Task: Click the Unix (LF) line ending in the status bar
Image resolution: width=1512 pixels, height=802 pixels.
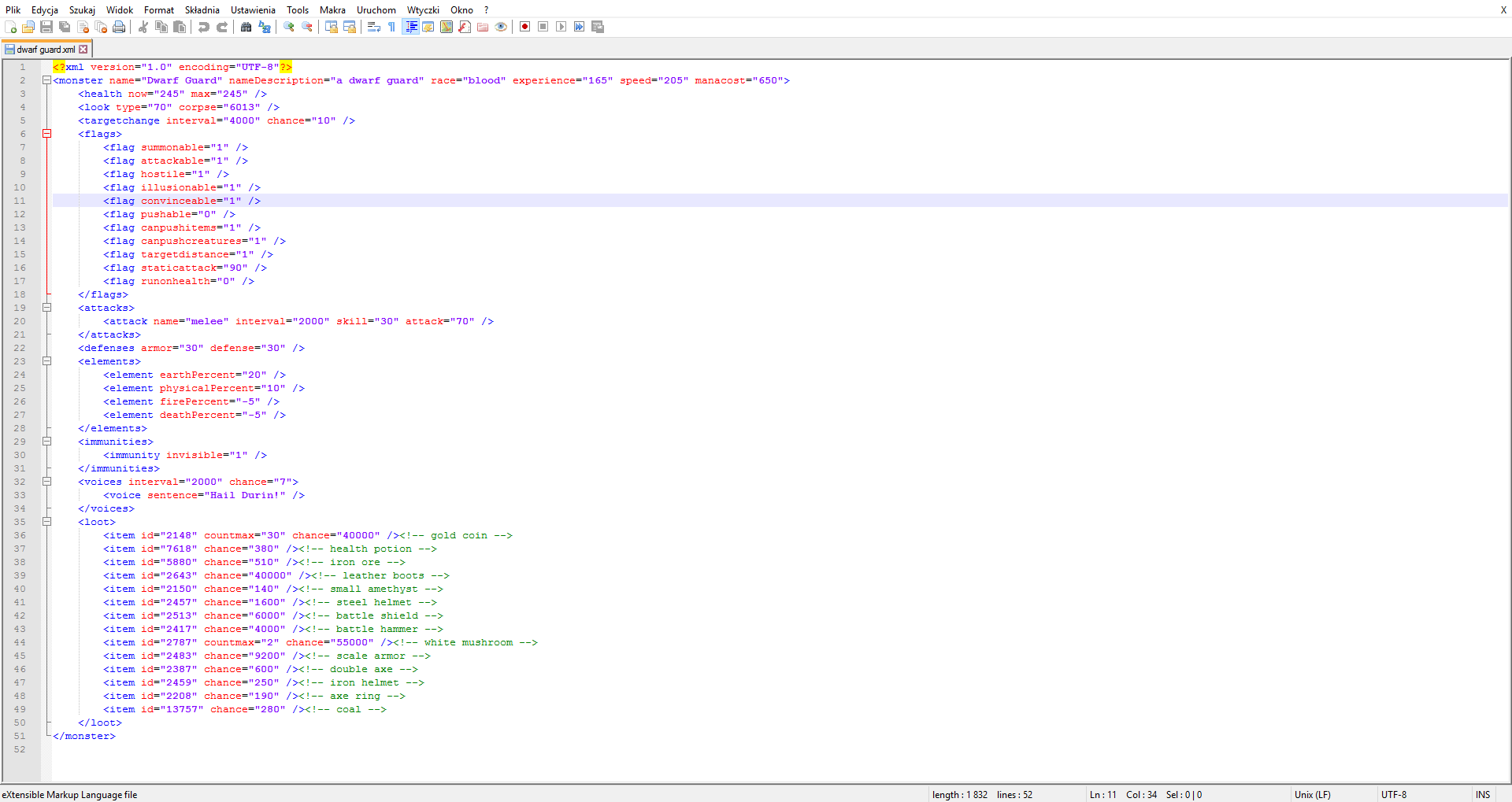Action: click(1312, 794)
